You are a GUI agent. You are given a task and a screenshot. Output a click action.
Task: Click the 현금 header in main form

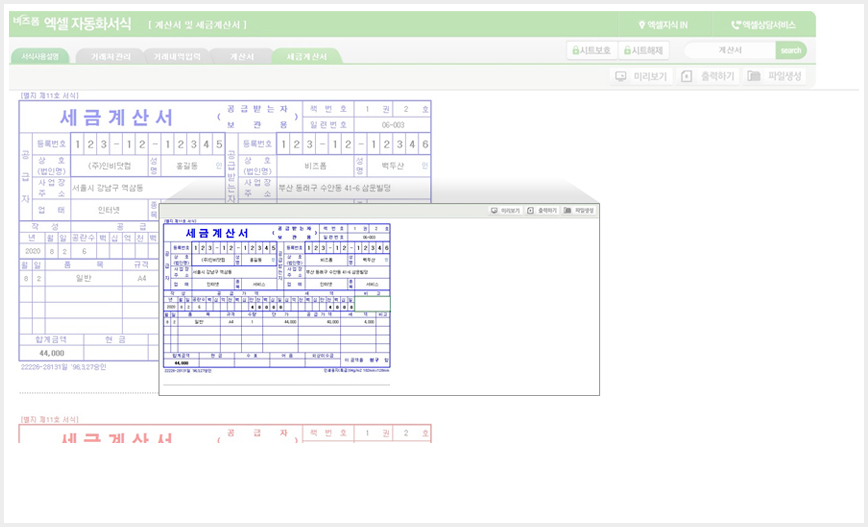(115, 339)
